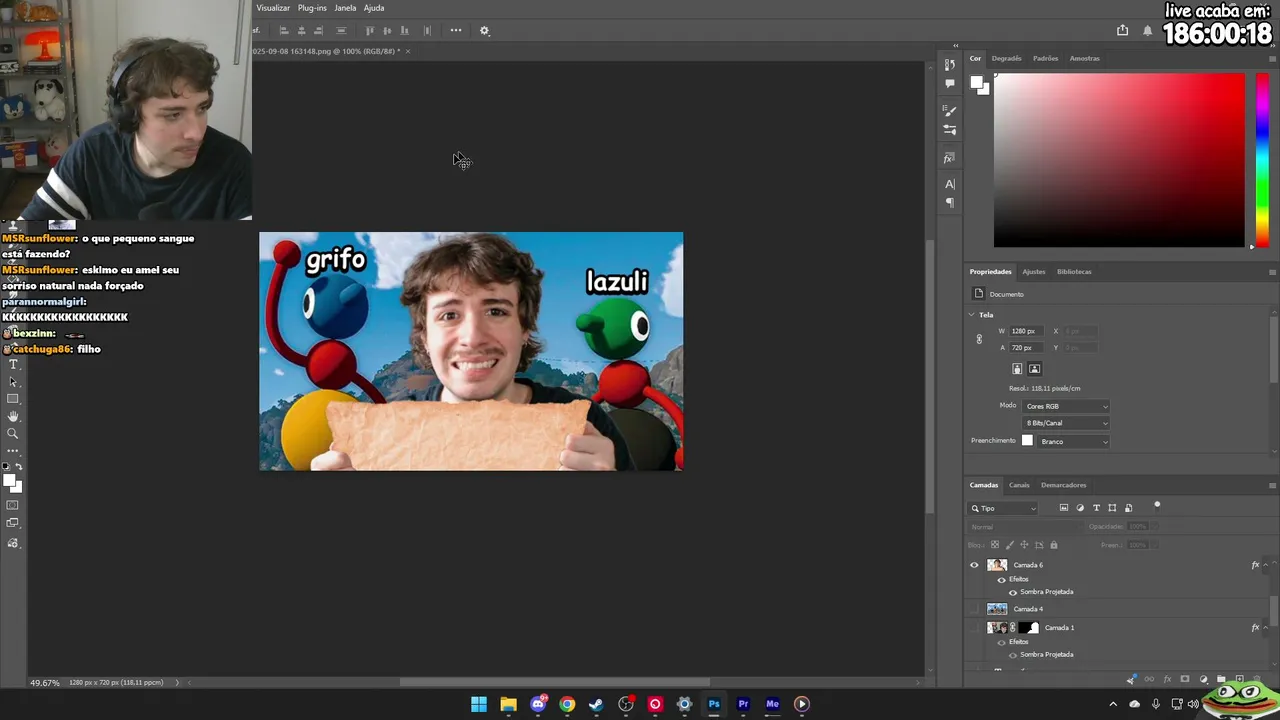Hide Sombra Projetada effect of Camada 6
The width and height of the screenshot is (1280, 720).
coord(1013,592)
